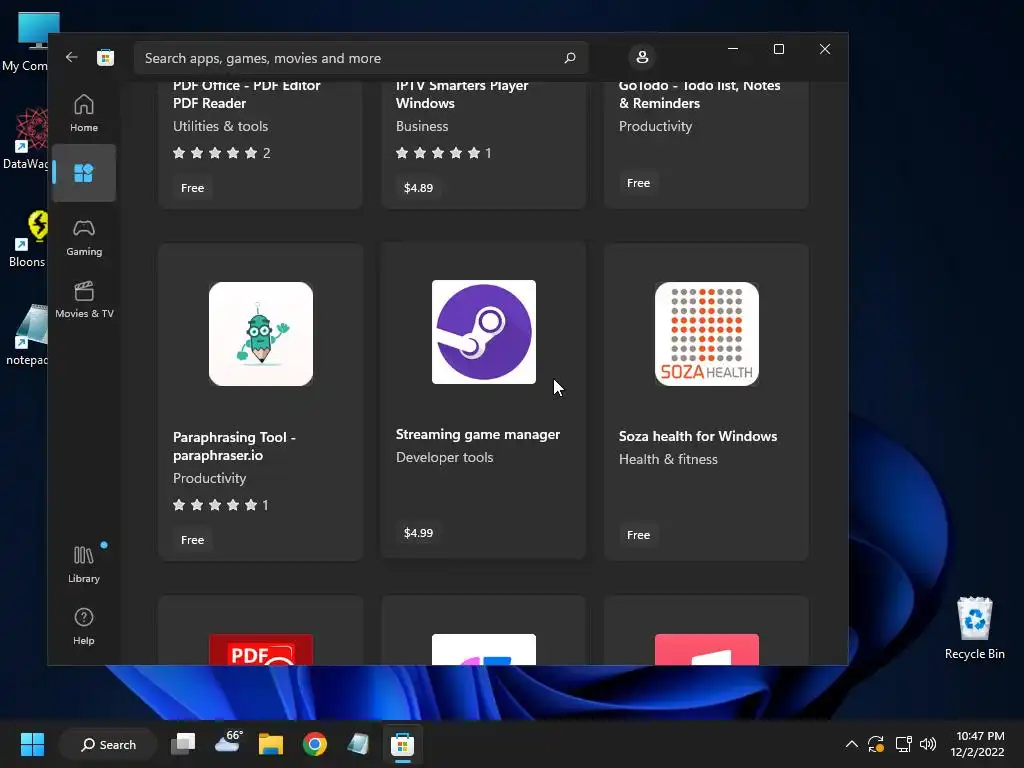1024x768 pixels.
Task: Open Home in the Store sidebar
Action: (x=84, y=114)
